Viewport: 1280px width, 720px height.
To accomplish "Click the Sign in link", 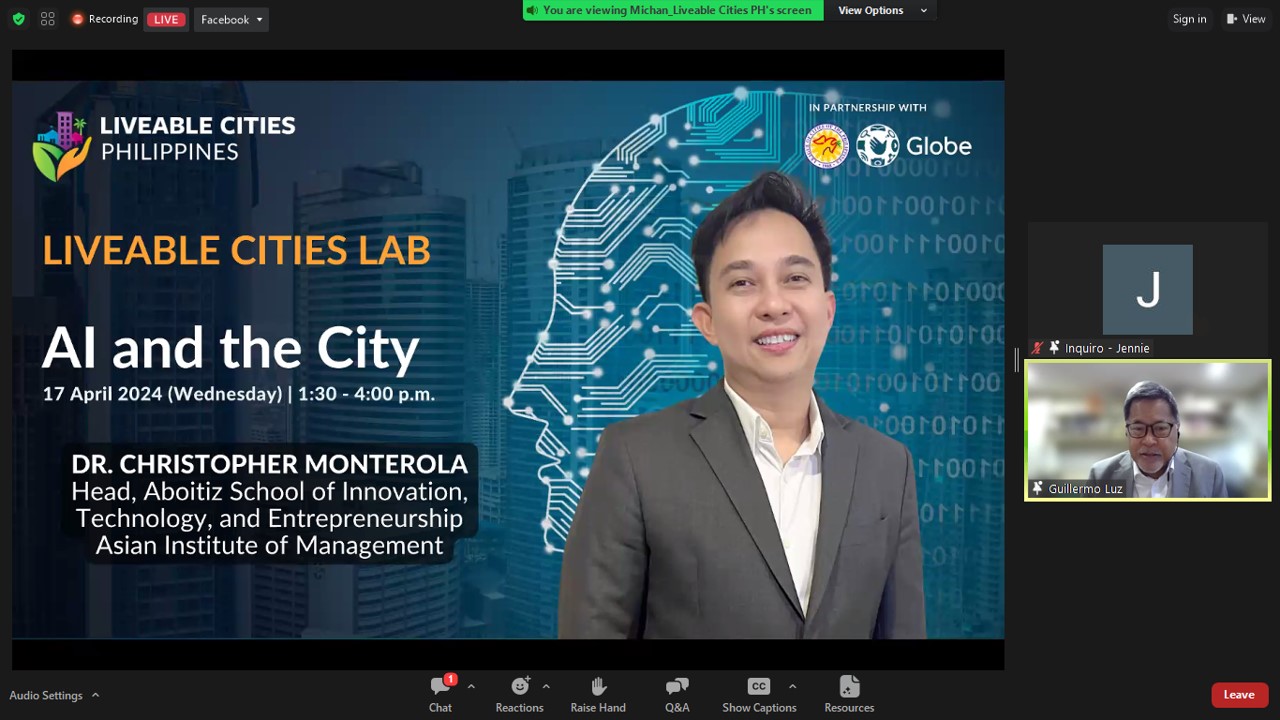I will pos(1189,19).
